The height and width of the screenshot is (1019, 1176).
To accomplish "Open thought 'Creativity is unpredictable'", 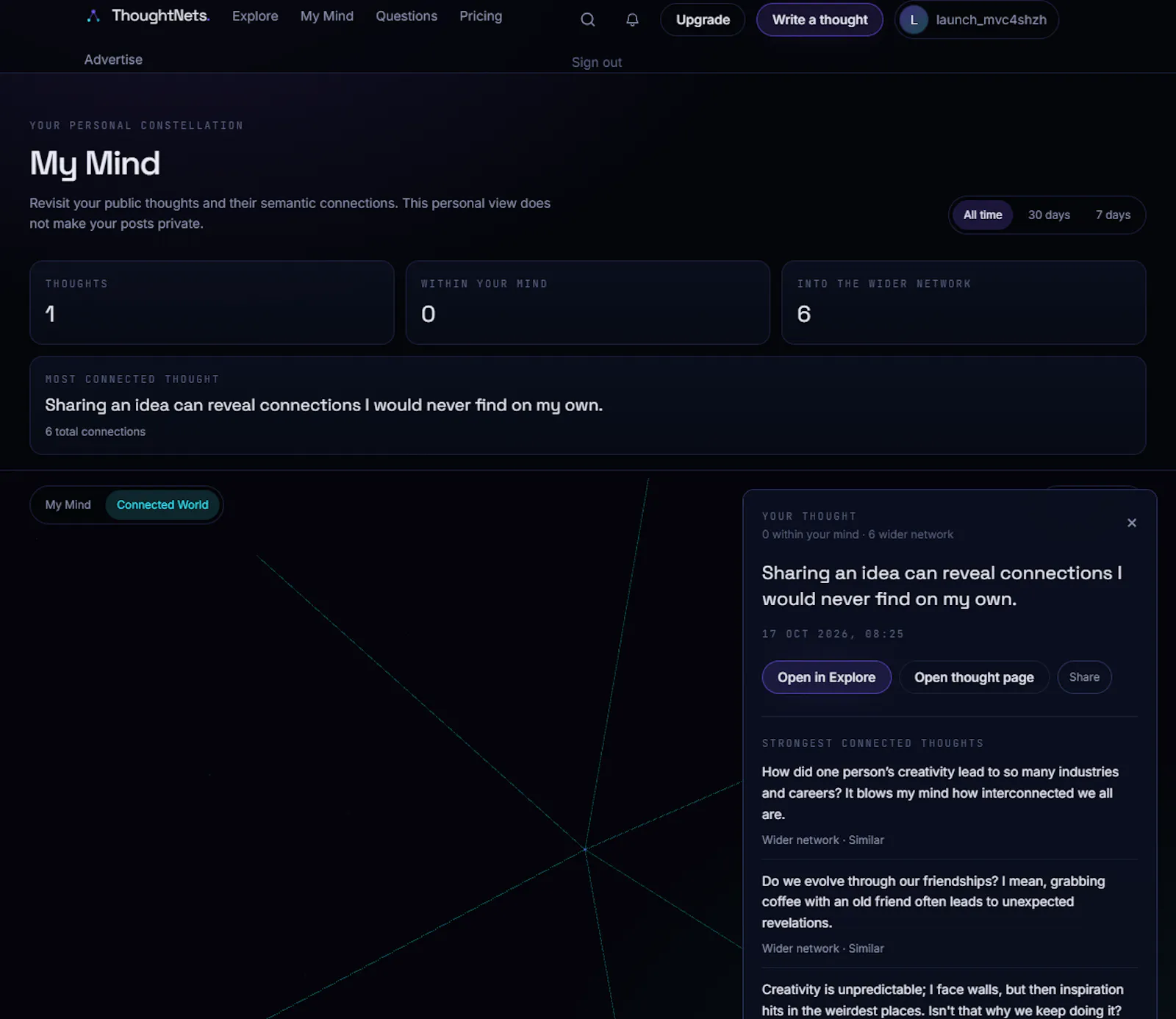I will click(x=942, y=1000).
